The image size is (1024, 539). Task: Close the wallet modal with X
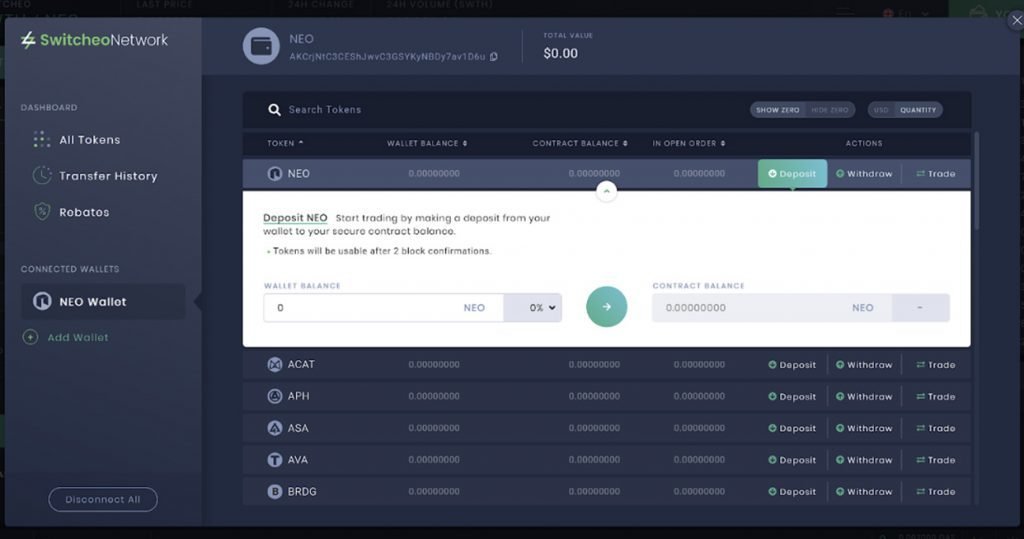1016,20
